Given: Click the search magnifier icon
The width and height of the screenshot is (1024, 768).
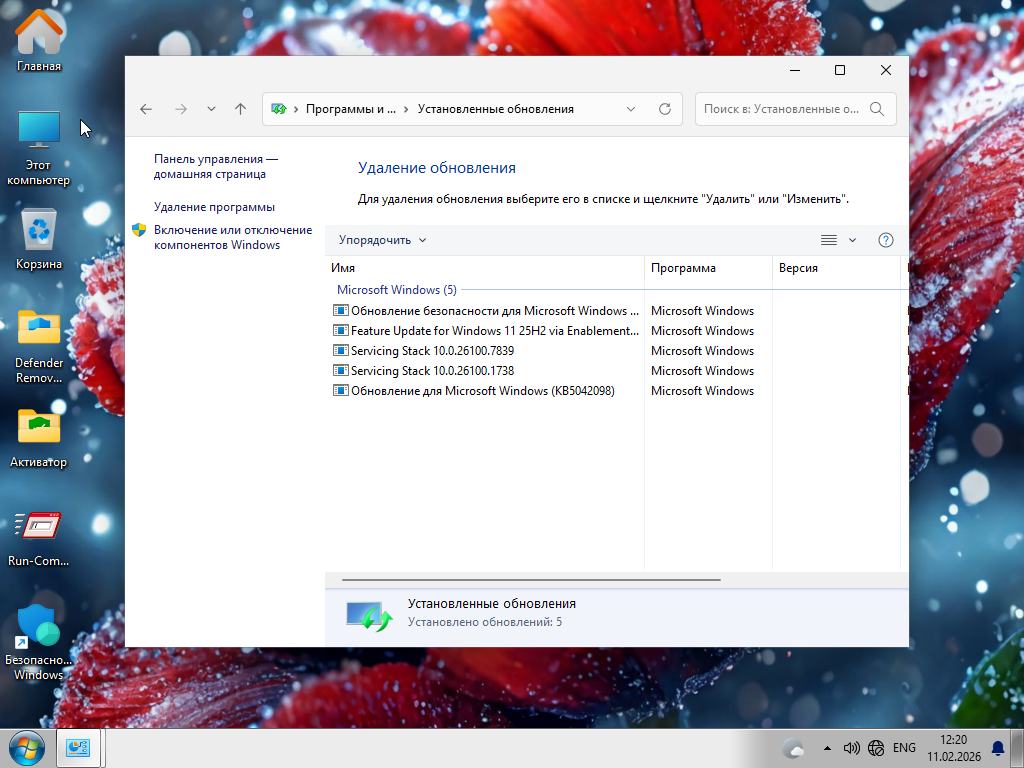Looking at the screenshot, I should [877, 109].
